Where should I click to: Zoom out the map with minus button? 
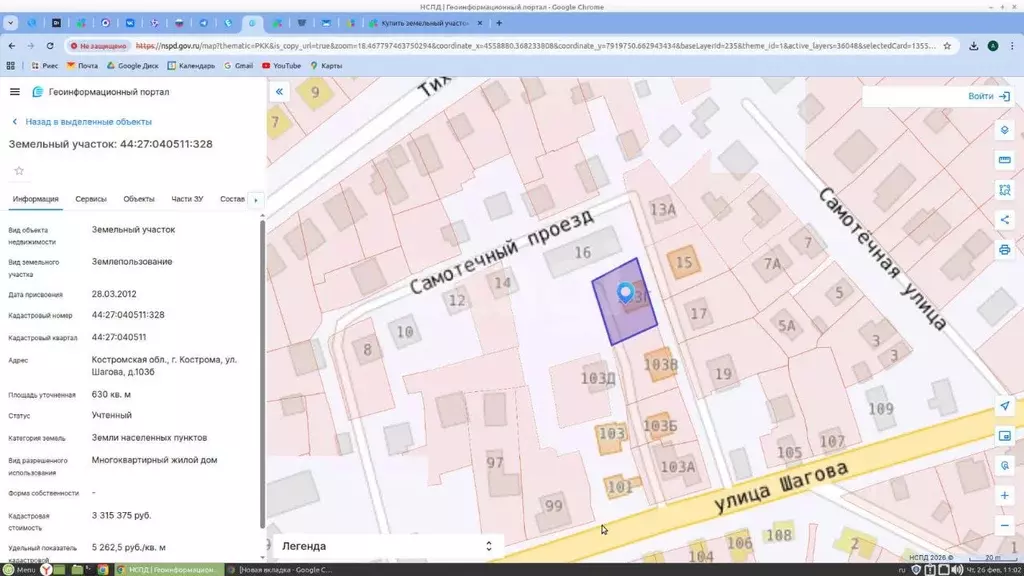[x=1005, y=526]
